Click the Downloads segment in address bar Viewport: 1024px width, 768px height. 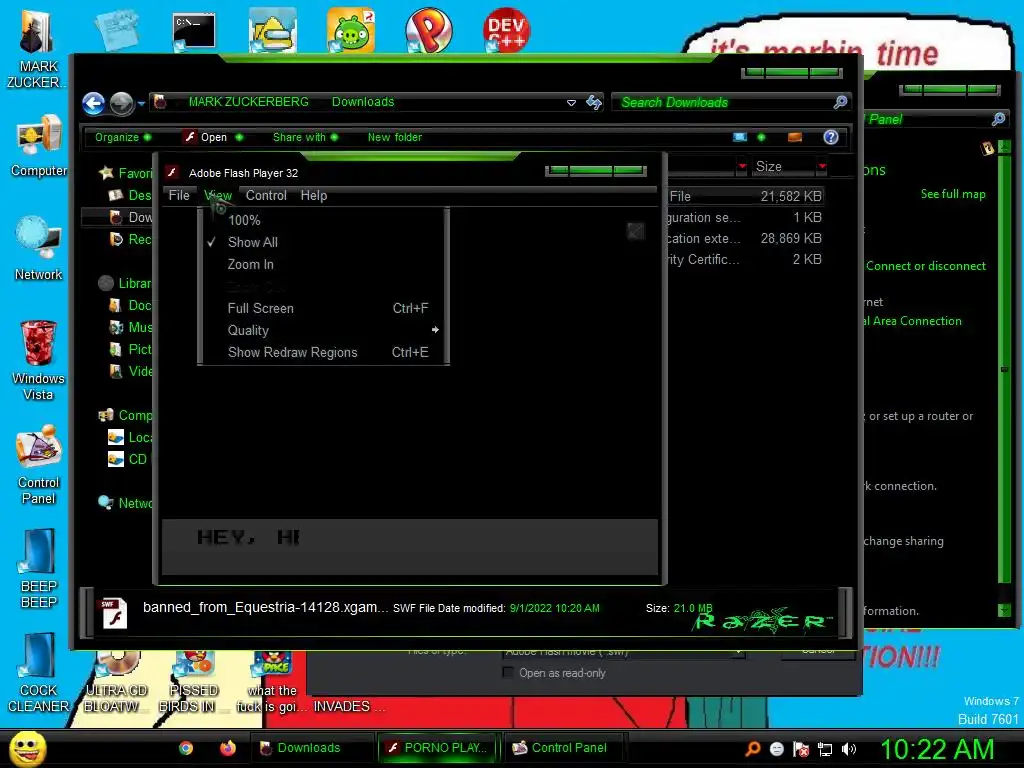tap(363, 102)
